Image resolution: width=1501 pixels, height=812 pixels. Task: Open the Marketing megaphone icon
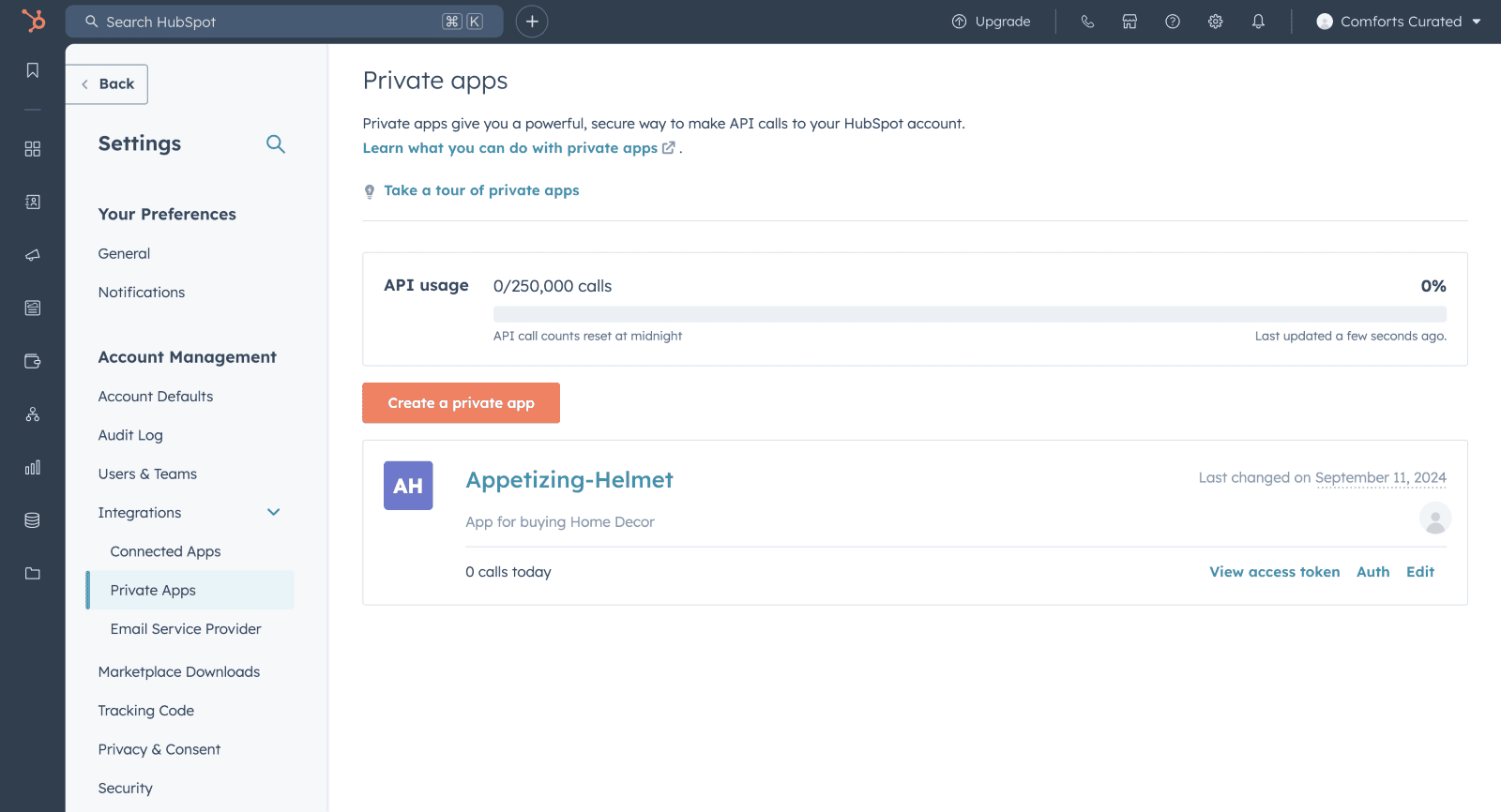[33, 255]
